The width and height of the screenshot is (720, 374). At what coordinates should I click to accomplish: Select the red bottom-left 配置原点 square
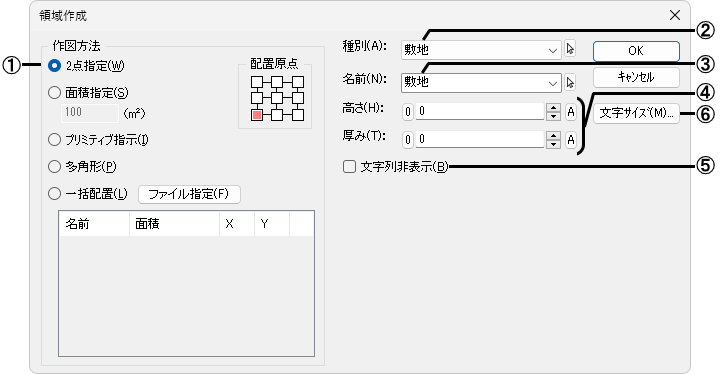[257, 115]
